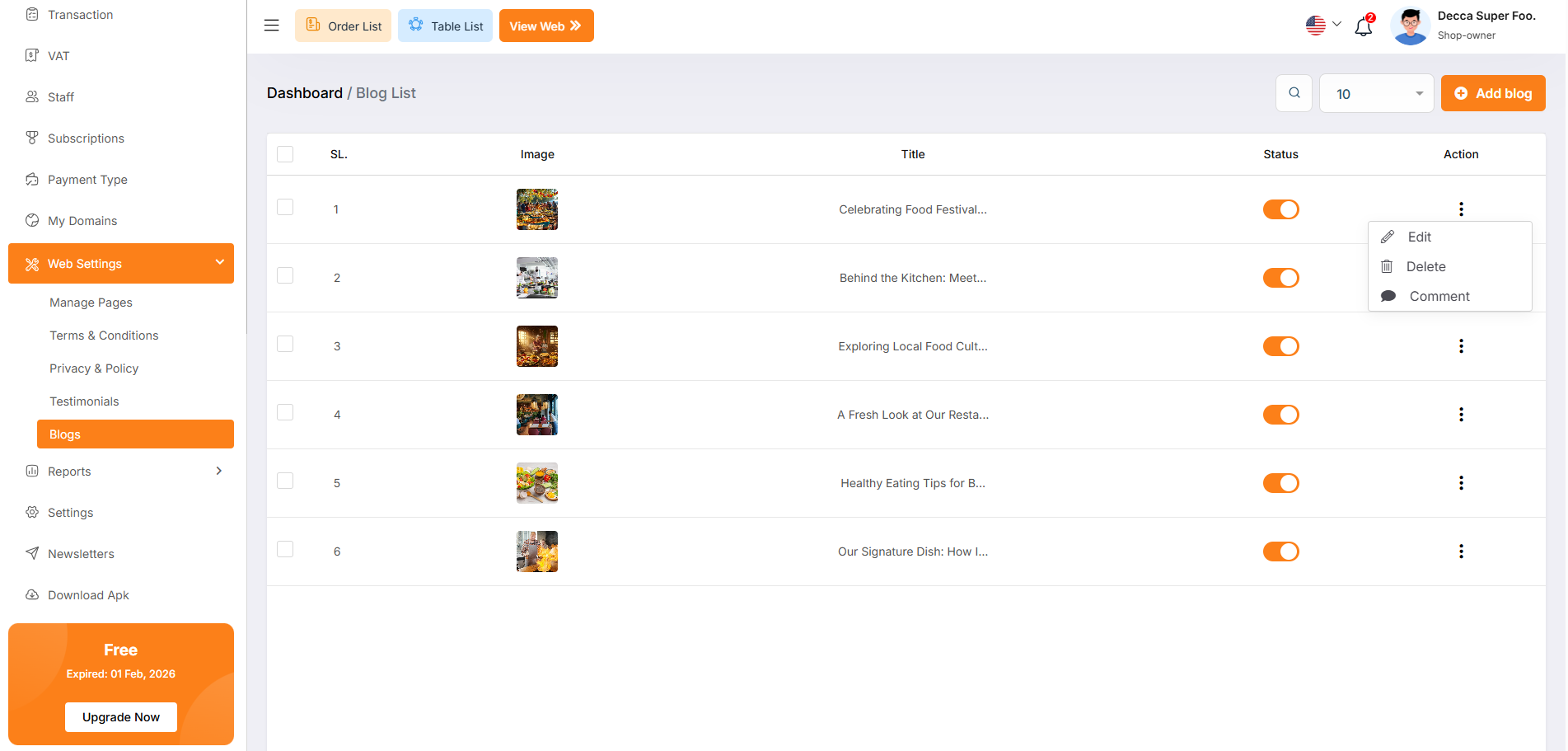Click the search magnifier icon
The height and width of the screenshot is (751, 1568).
[1294, 93]
